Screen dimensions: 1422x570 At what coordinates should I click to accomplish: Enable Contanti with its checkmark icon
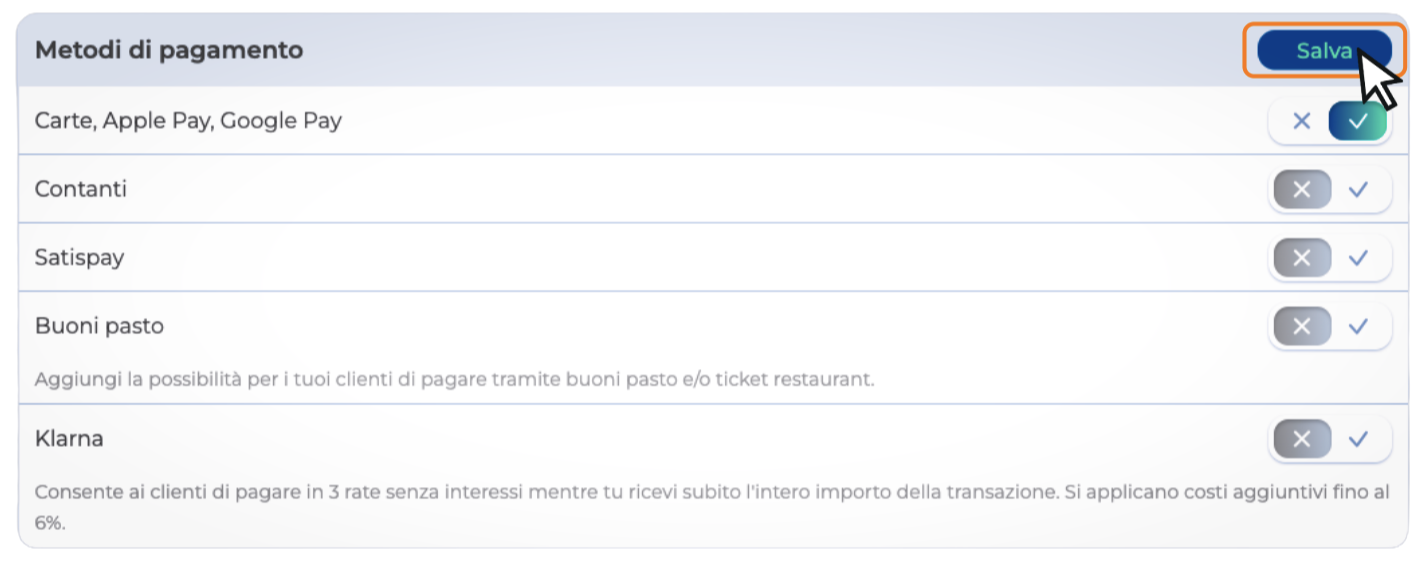coord(1357,189)
